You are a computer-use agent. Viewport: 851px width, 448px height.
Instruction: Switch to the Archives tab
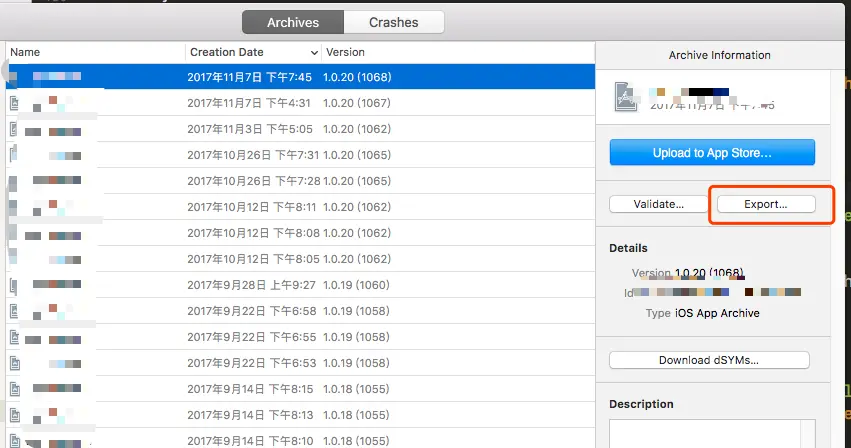(x=293, y=22)
